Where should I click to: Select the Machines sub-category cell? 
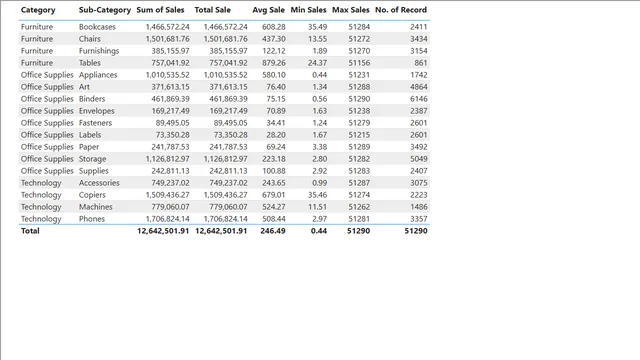coord(96,207)
